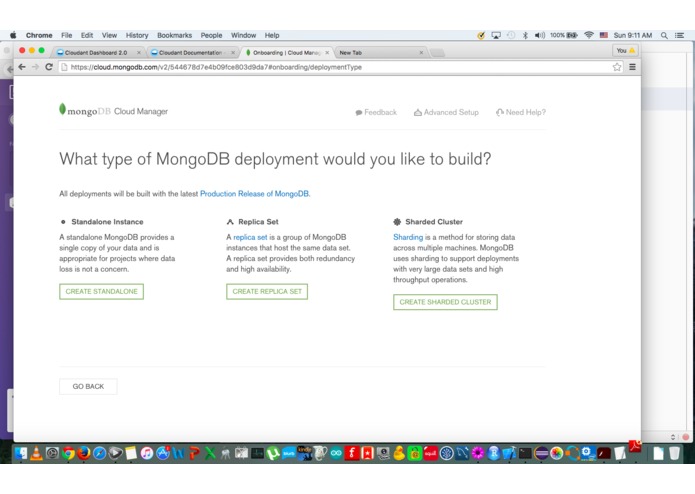Image resolution: width=695 pixels, height=494 pixels.
Task: Open iTunes from the Dock
Action: [147, 453]
